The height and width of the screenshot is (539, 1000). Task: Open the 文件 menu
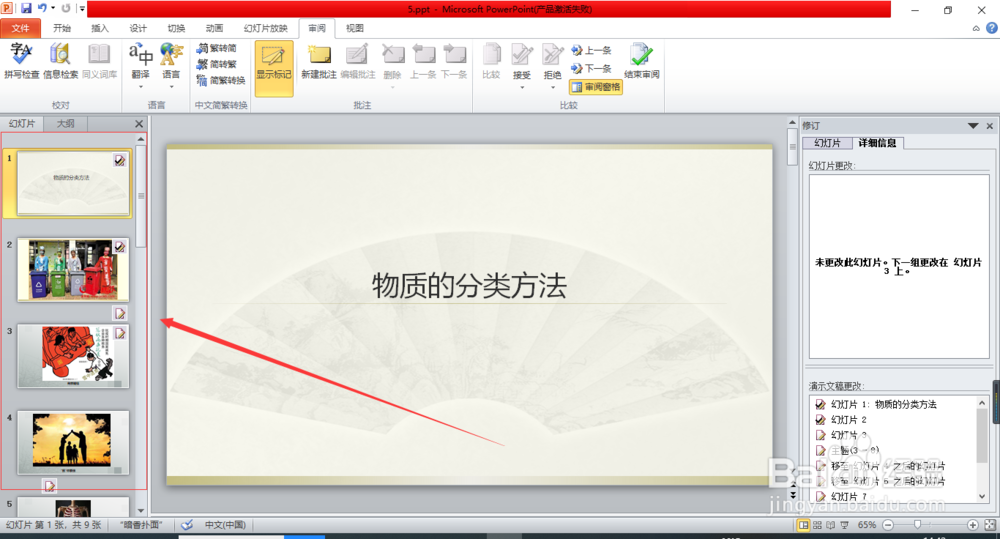[20, 28]
